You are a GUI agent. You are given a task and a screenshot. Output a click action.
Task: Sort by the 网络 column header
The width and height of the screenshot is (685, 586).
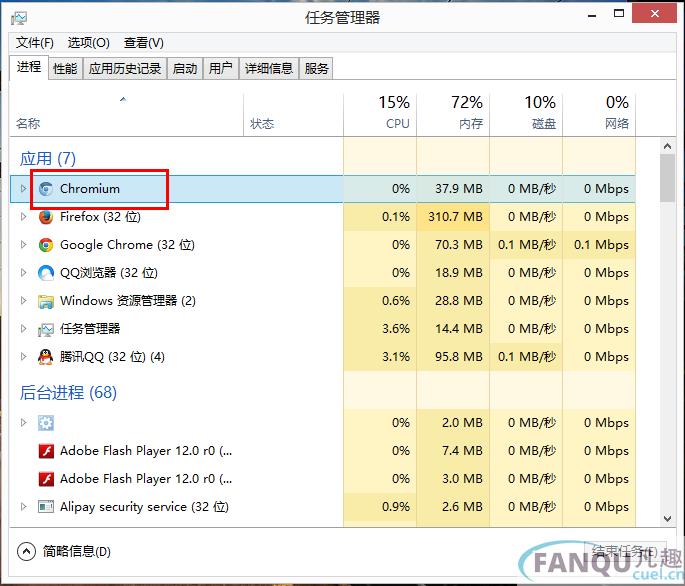click(599, 114)
